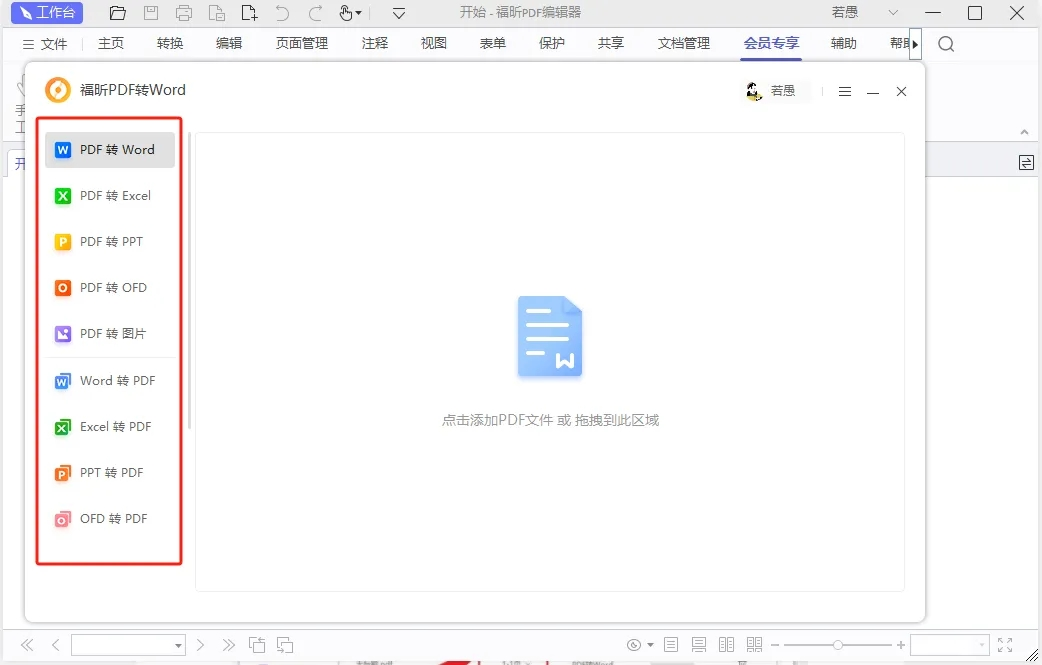The width and height of the screenshot is (1042, 665).
Task: Select PDF 转 PPT option
Action: tap(110, 242)
